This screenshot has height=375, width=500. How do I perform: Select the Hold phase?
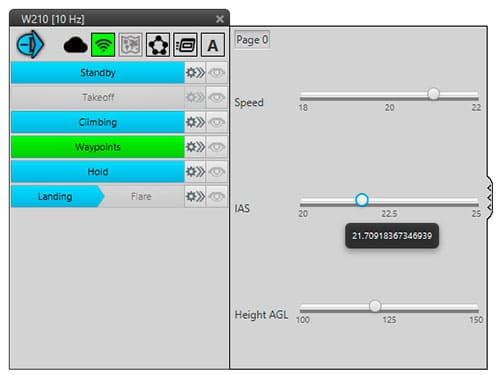tap(98, 172)
